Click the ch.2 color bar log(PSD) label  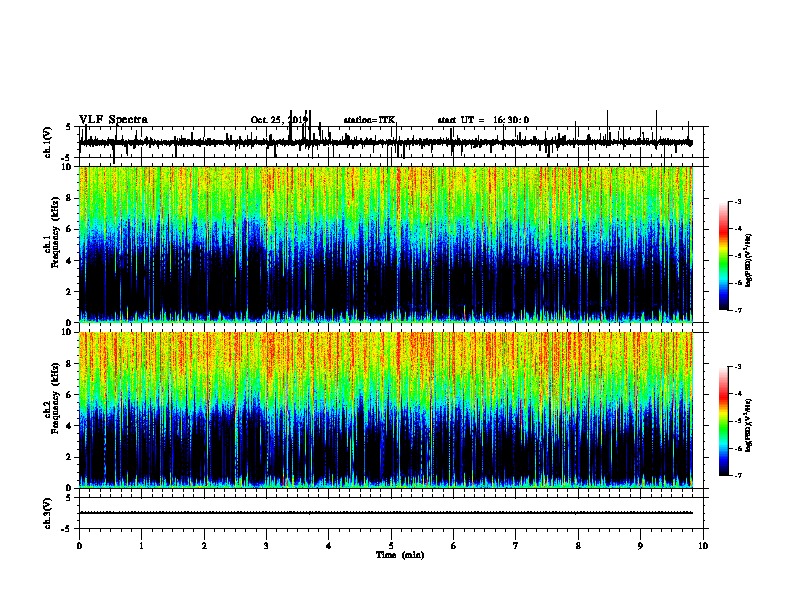(x=749, y=425)
